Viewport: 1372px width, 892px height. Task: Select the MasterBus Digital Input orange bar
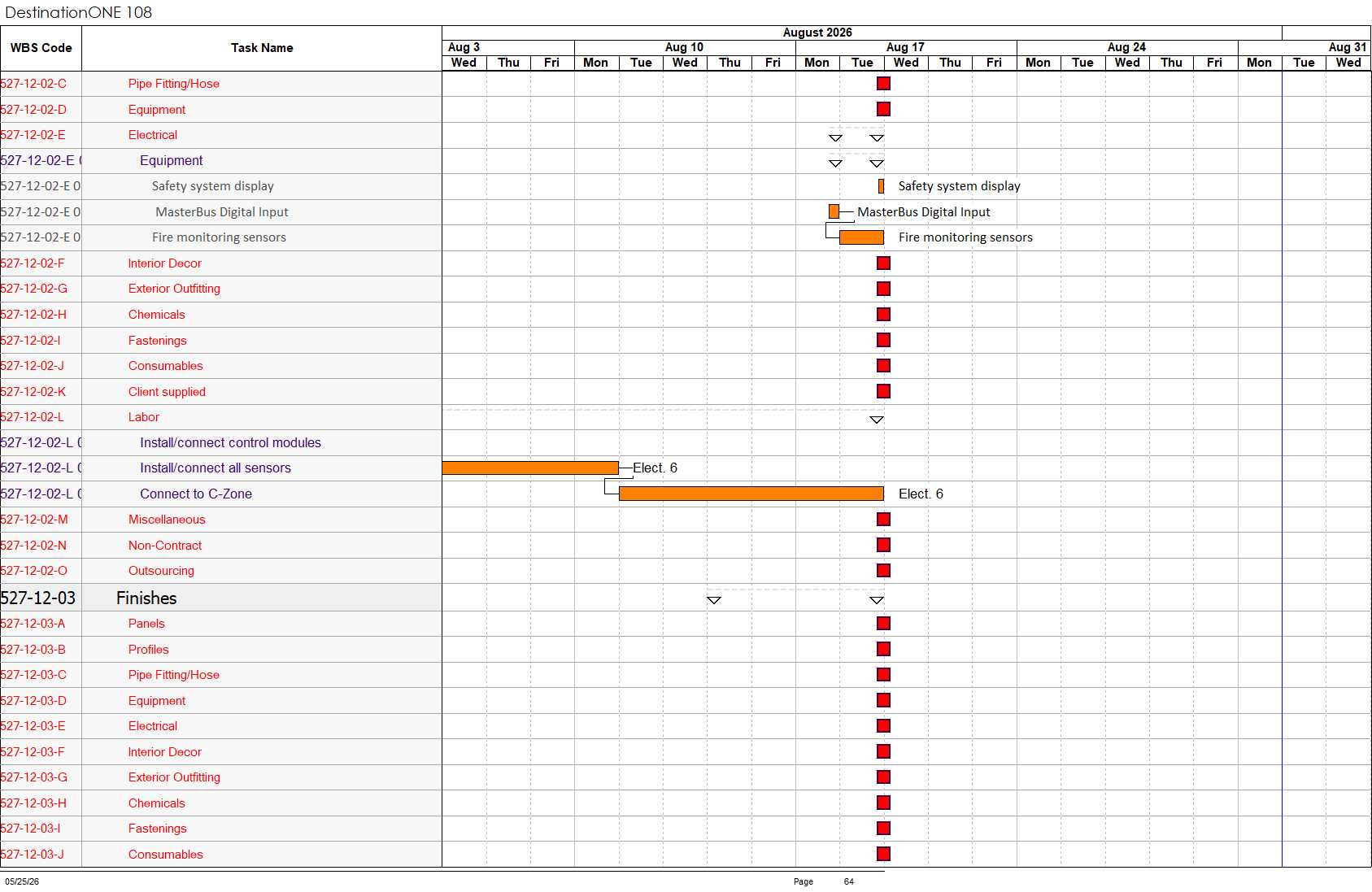[x=834, y=212]
